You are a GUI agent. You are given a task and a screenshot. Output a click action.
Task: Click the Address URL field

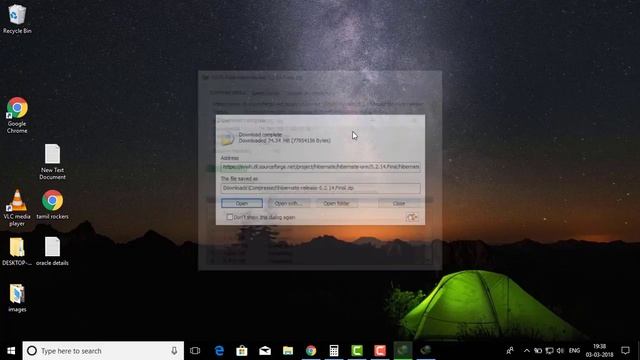pos(320,167)
